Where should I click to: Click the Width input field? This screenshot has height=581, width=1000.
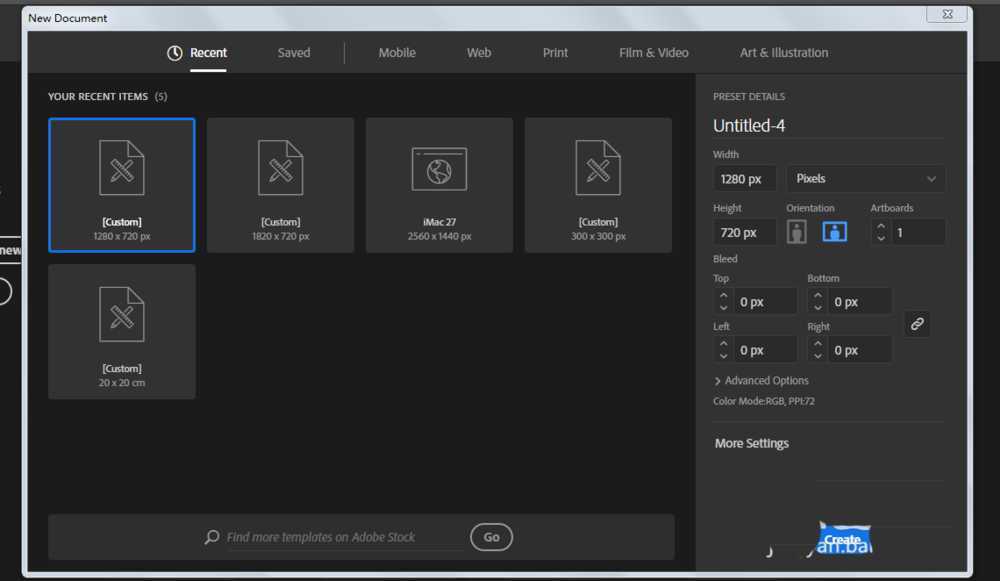coord(744,179)
